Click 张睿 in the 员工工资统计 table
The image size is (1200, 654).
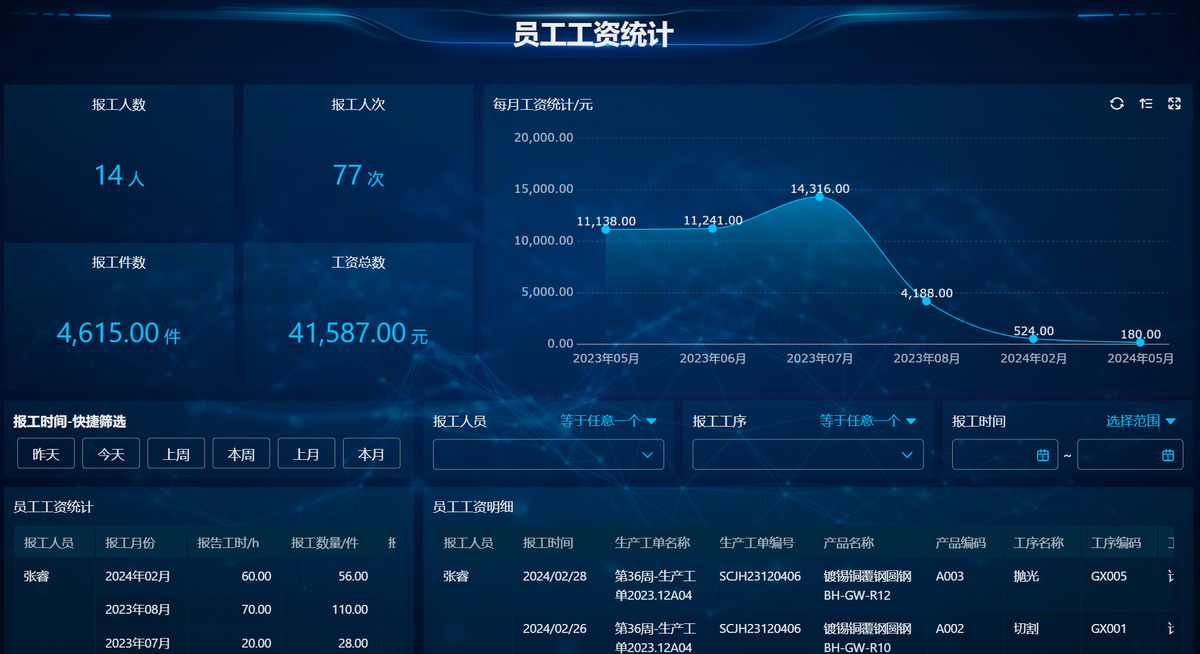click(37, 576)
